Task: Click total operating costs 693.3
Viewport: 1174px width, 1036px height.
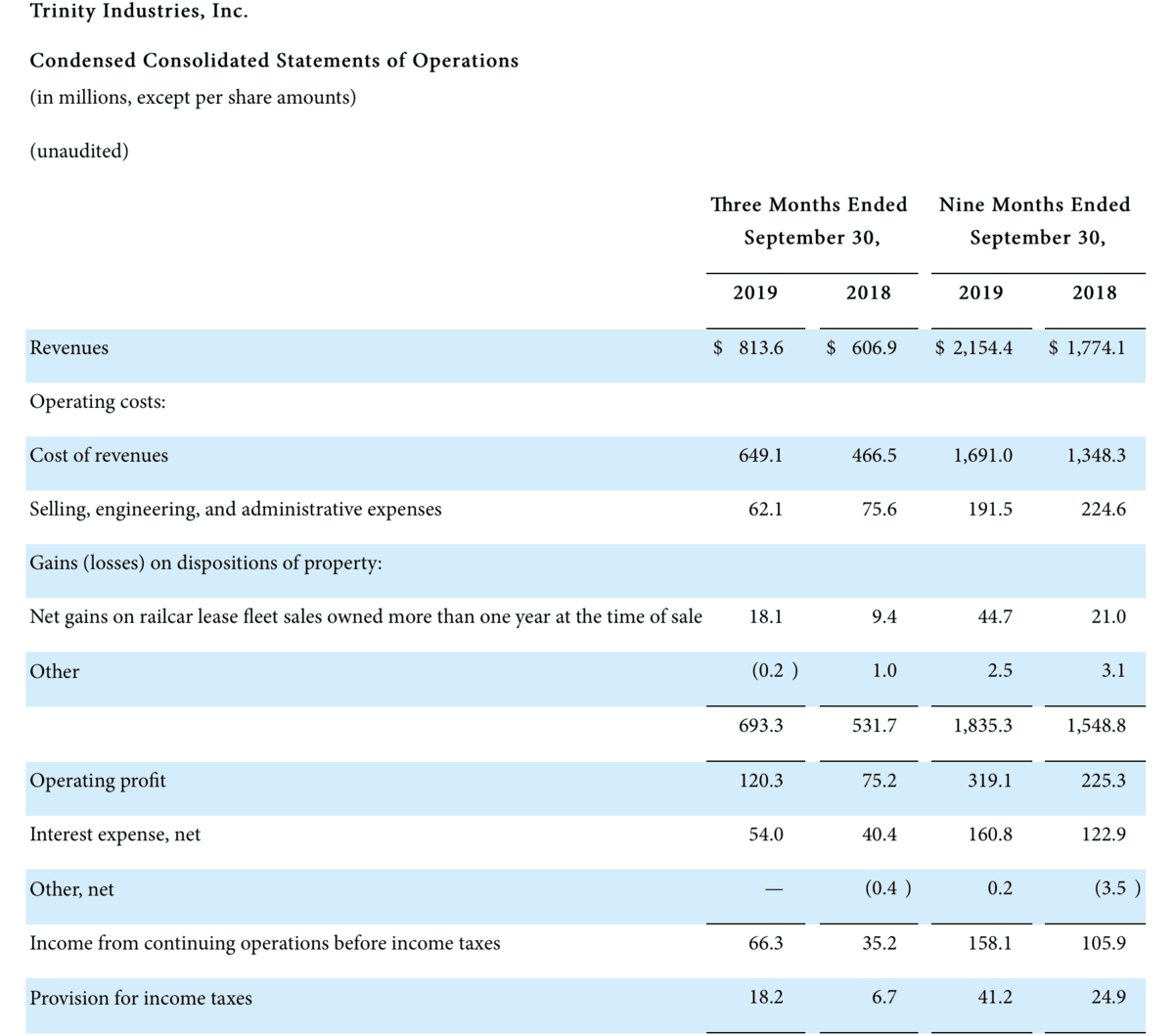Action: click(x=761, y=726)
